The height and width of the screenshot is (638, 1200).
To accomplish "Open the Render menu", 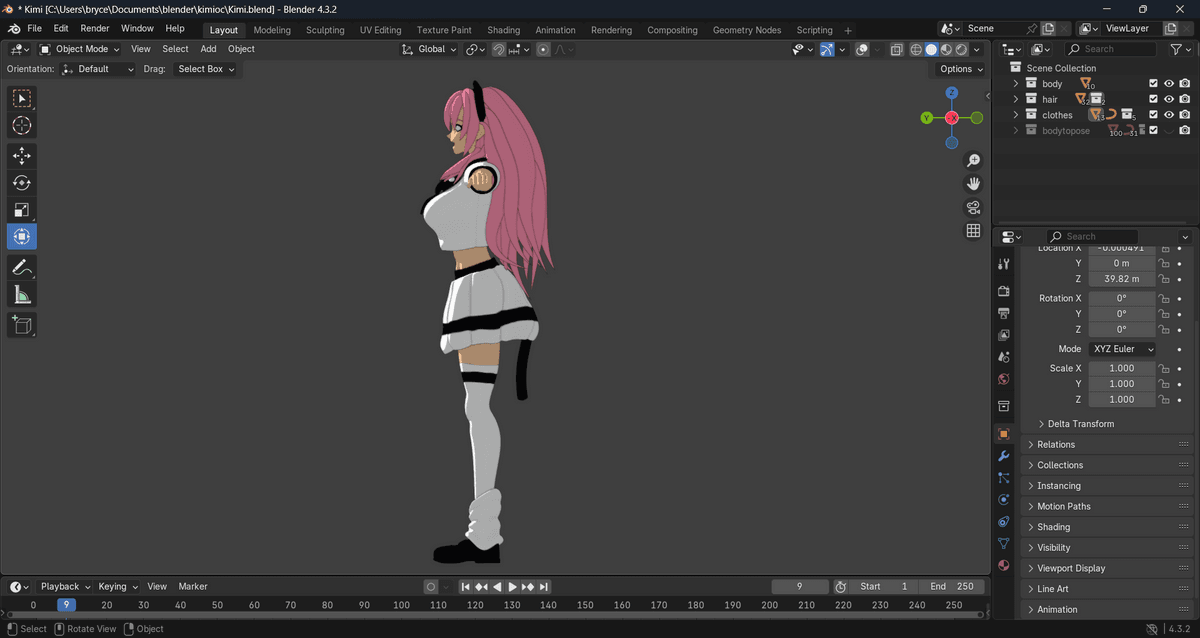I will [95, 29].
